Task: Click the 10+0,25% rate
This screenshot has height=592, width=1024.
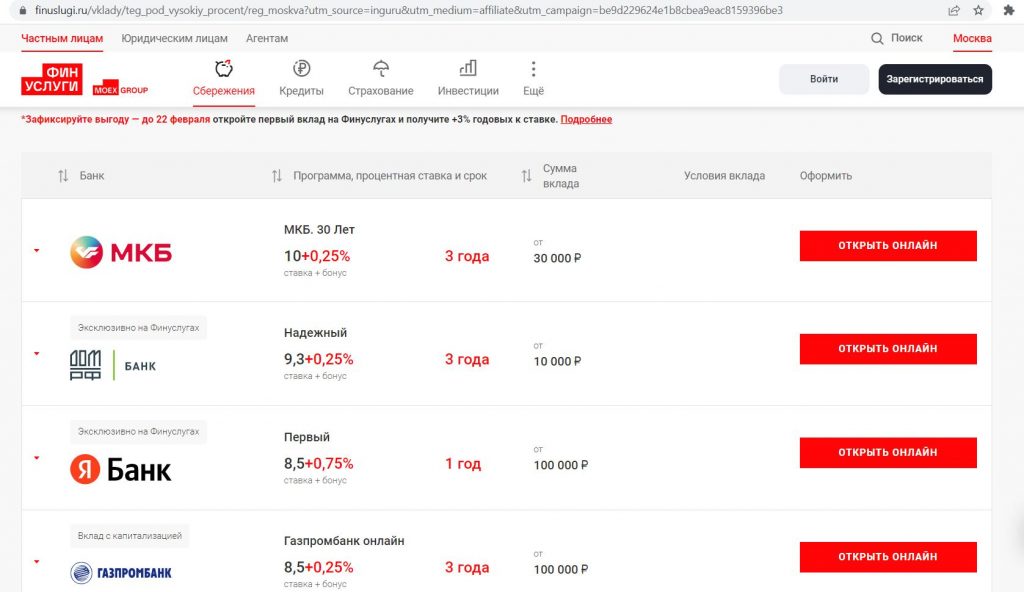Action: [317, 256]
